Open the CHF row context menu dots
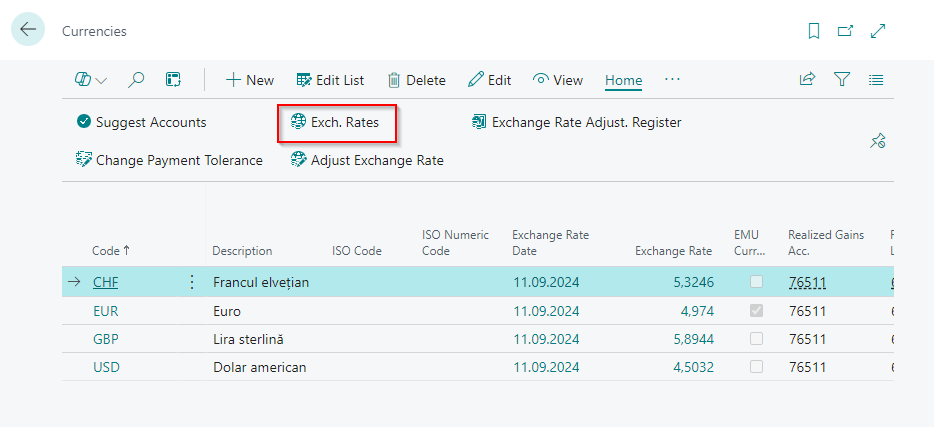The height and width of the screenshot is (427, 934). 192,283
